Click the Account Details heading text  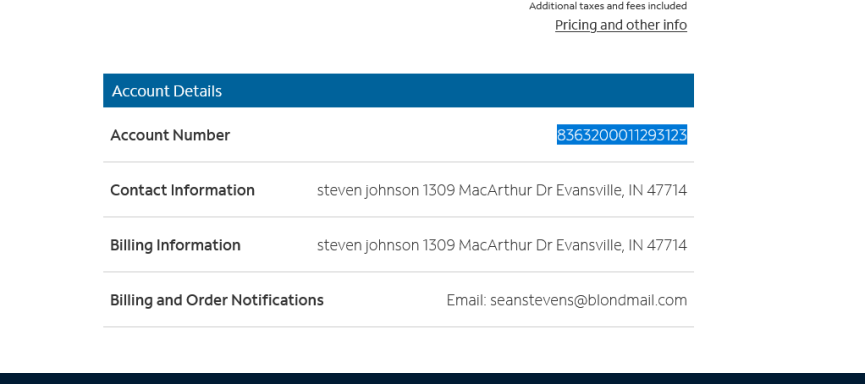click(167, 91)
